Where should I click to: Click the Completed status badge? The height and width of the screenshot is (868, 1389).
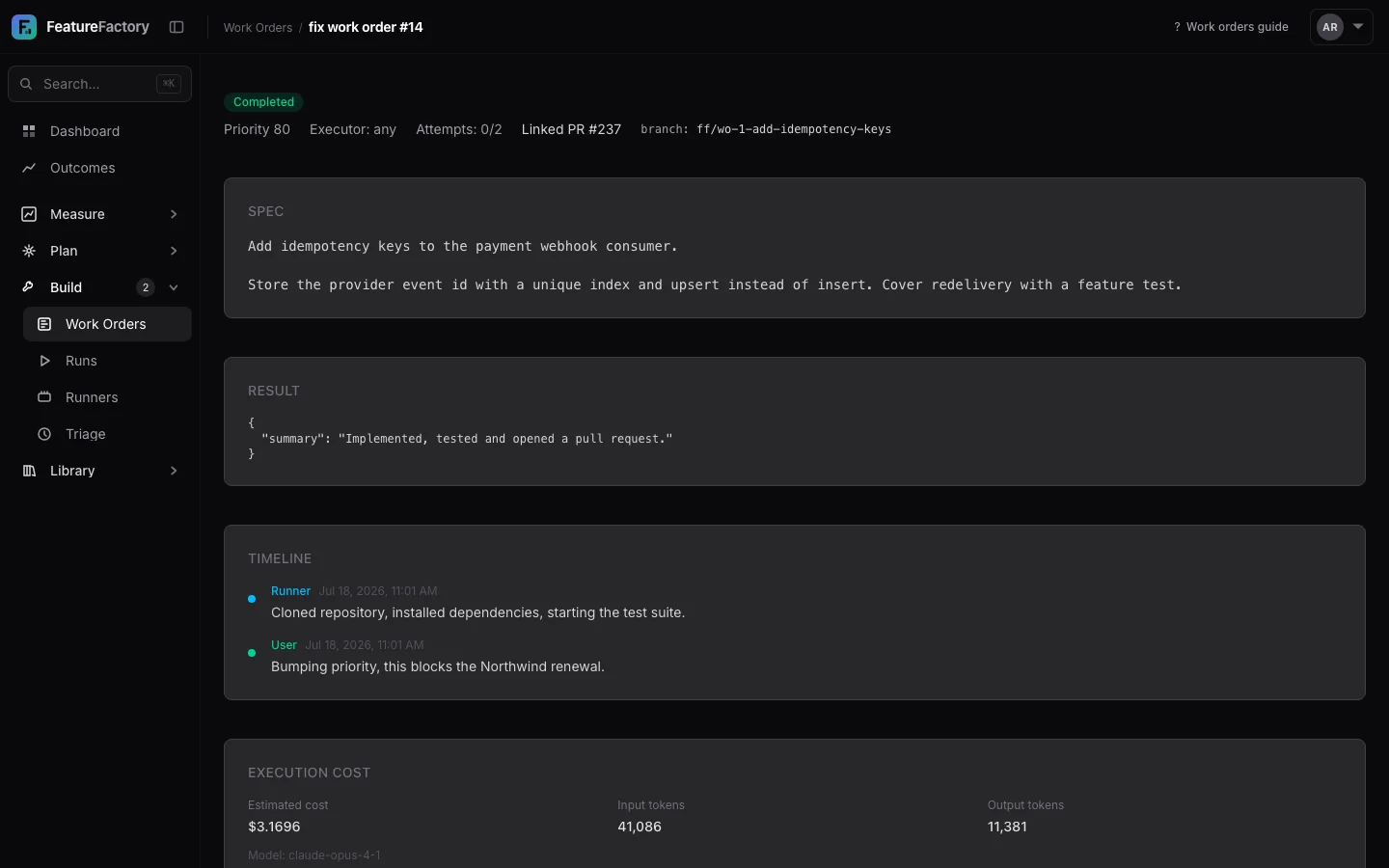pos(263,102)
